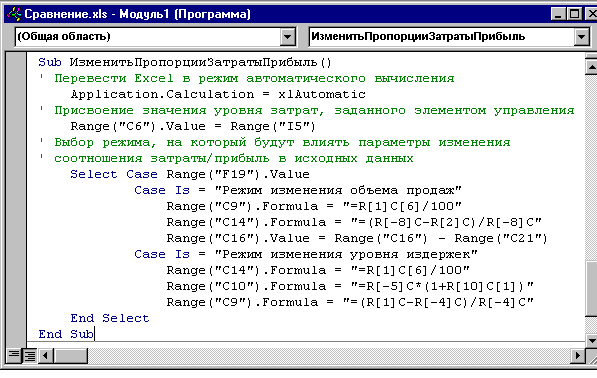Click the line 'Select Case Range("F19").Value'
The image size is (597, 378).
(x=190, y=174)
